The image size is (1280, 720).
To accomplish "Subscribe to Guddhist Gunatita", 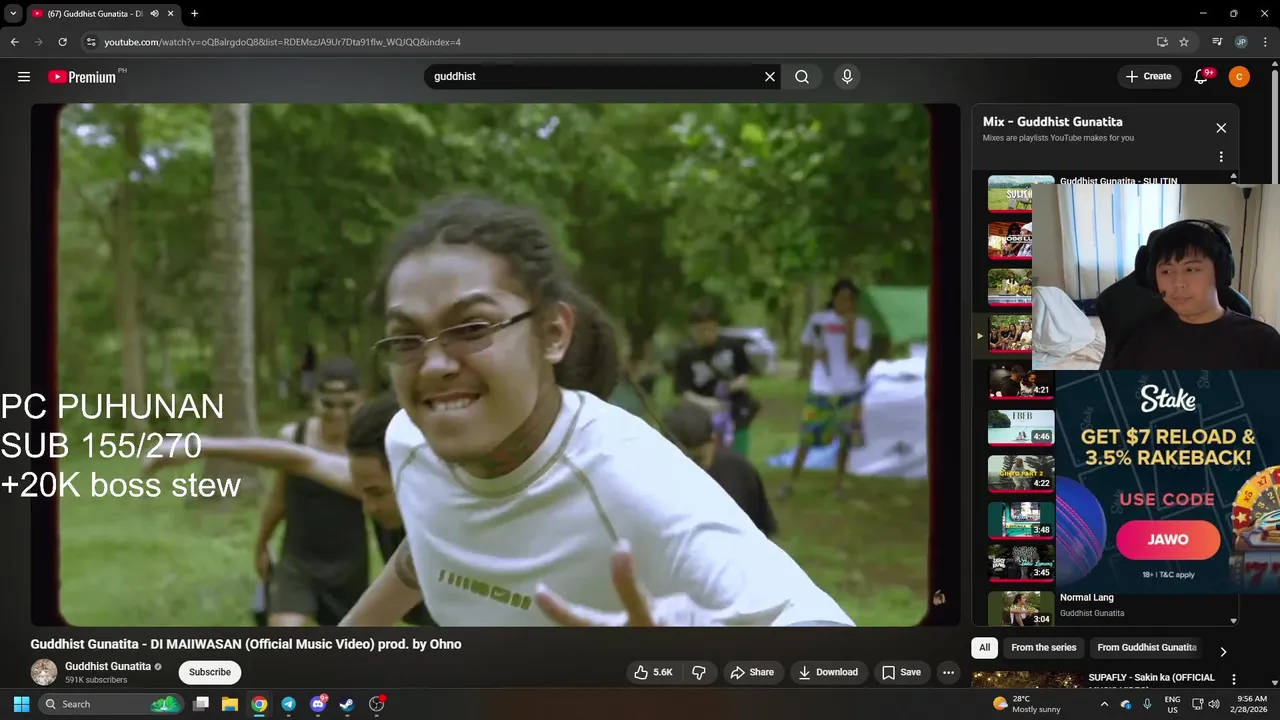I will 210,672.
